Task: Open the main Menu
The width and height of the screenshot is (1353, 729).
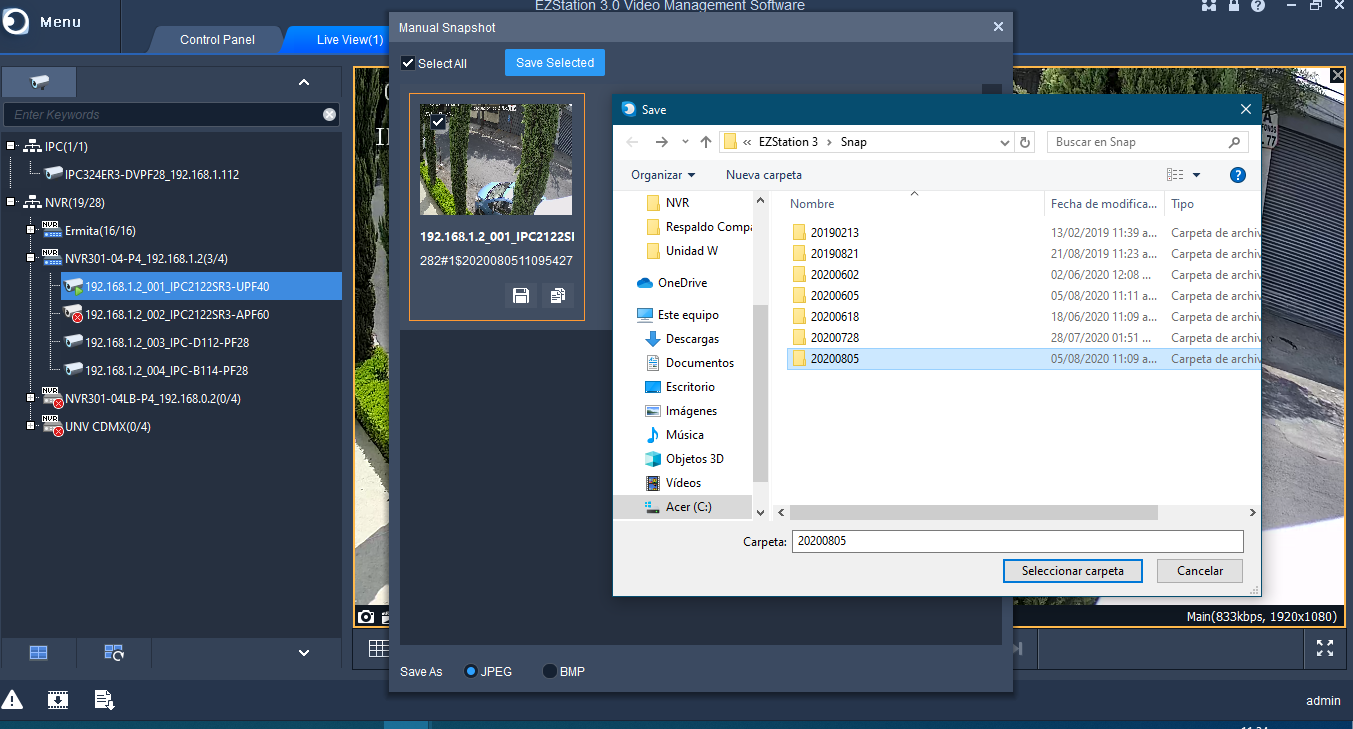Action: pos(42,22)
